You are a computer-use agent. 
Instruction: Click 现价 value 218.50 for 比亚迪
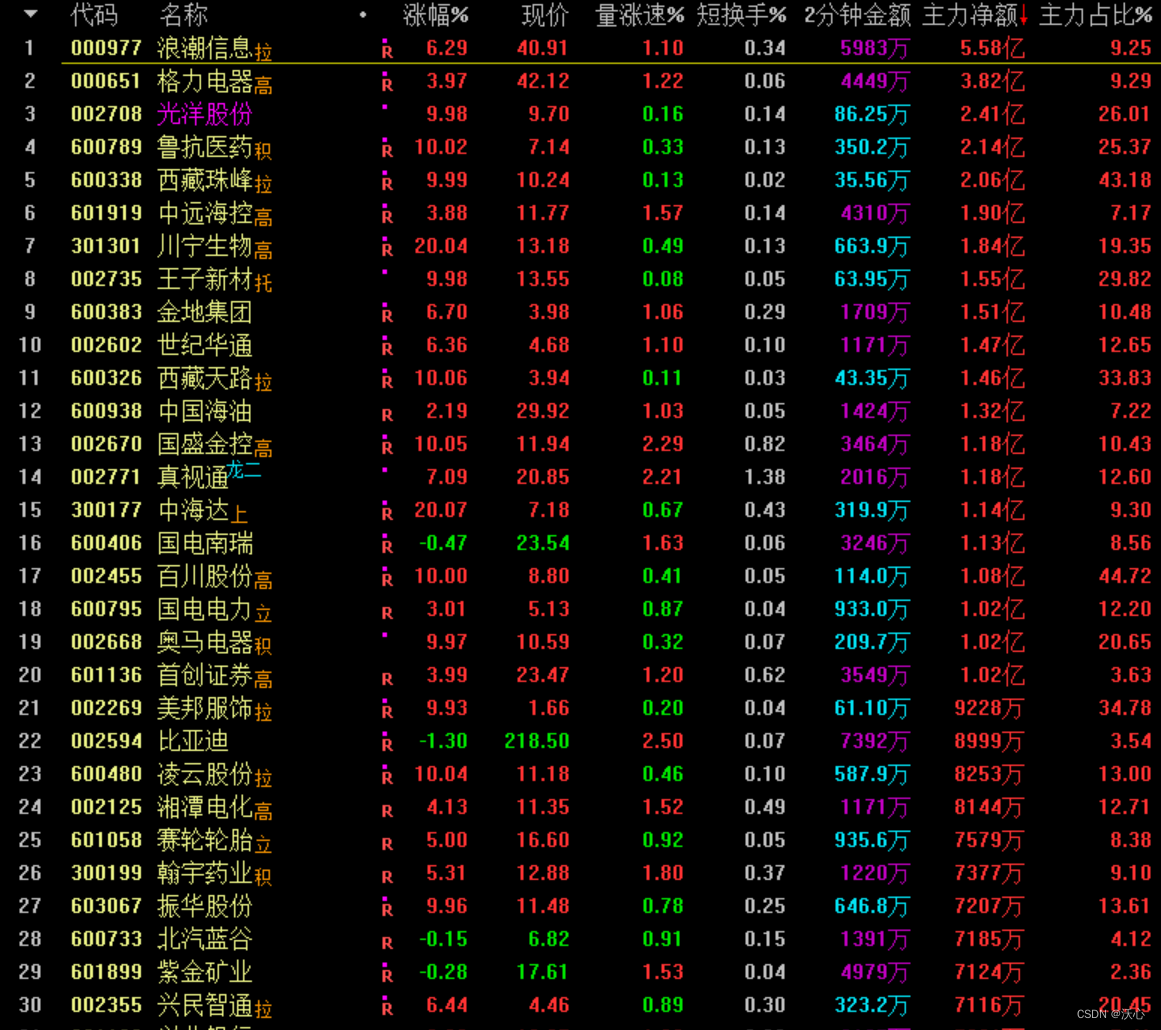point(537,740)
